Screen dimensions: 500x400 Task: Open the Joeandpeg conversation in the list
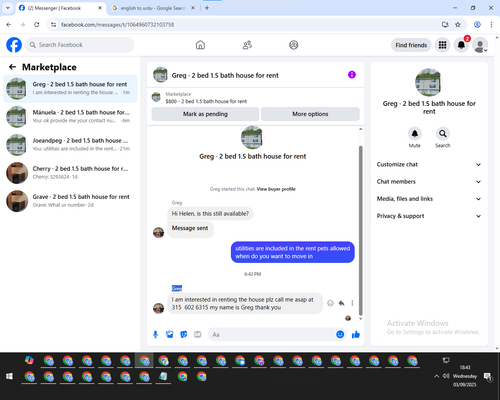[x=70, y=145]
